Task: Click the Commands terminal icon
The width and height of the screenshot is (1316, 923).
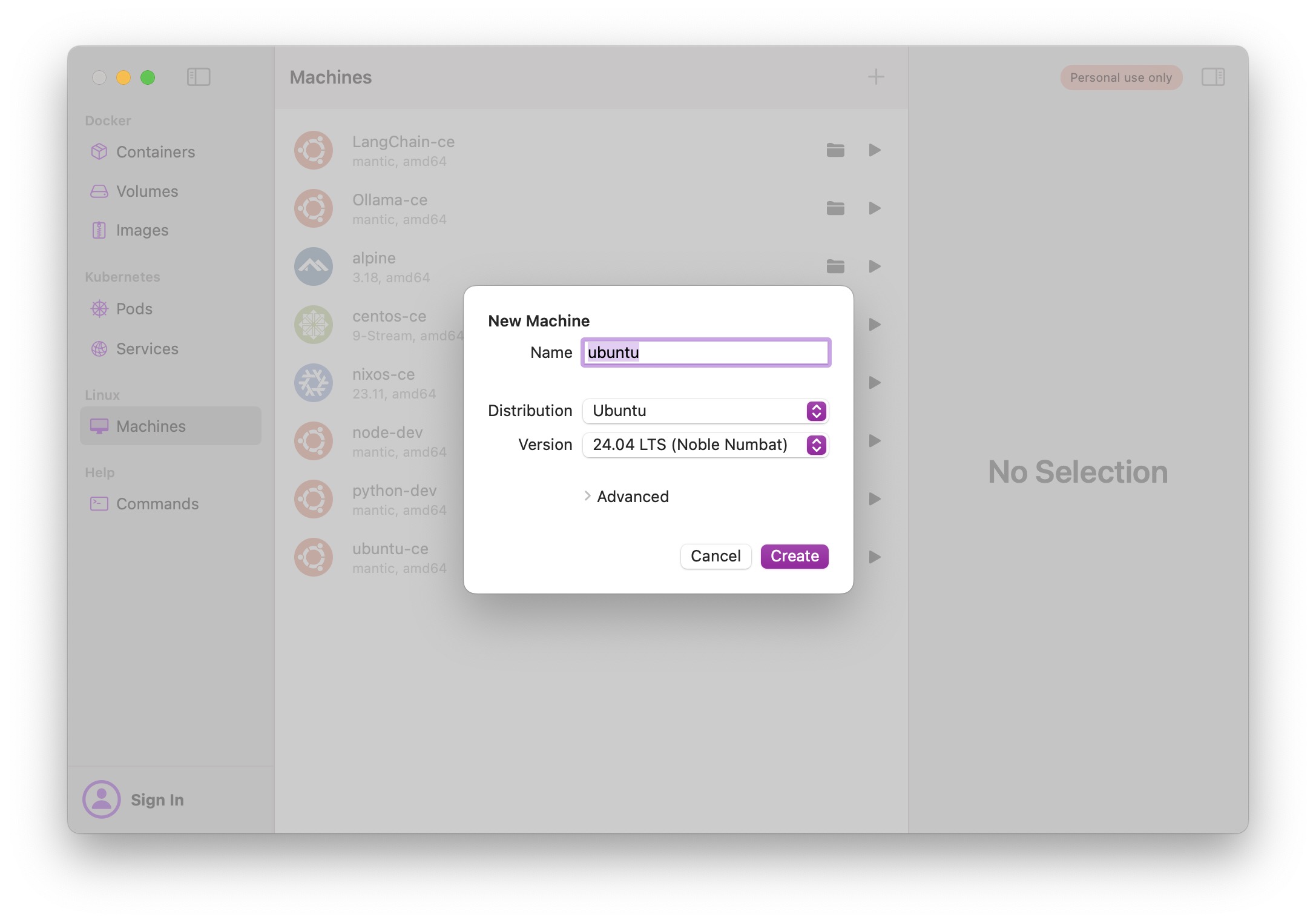Action: pyautogui.click(x=99, y=504)
